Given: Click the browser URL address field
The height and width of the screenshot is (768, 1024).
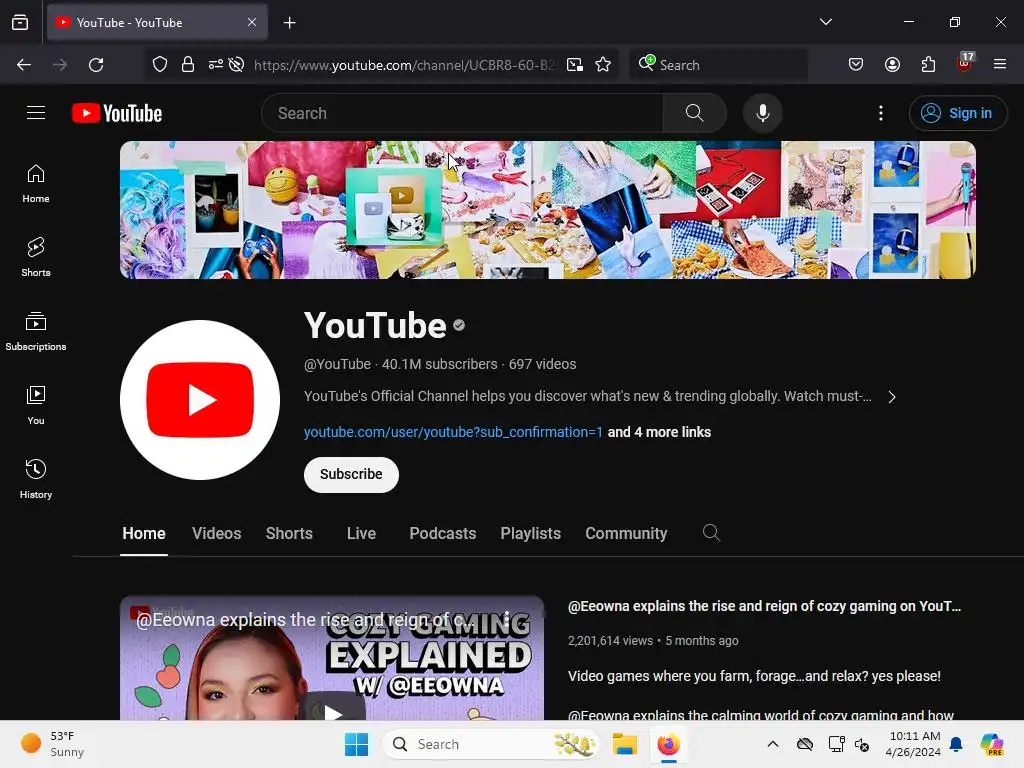Looking at the screenshot, I should (x=405, y=65).
